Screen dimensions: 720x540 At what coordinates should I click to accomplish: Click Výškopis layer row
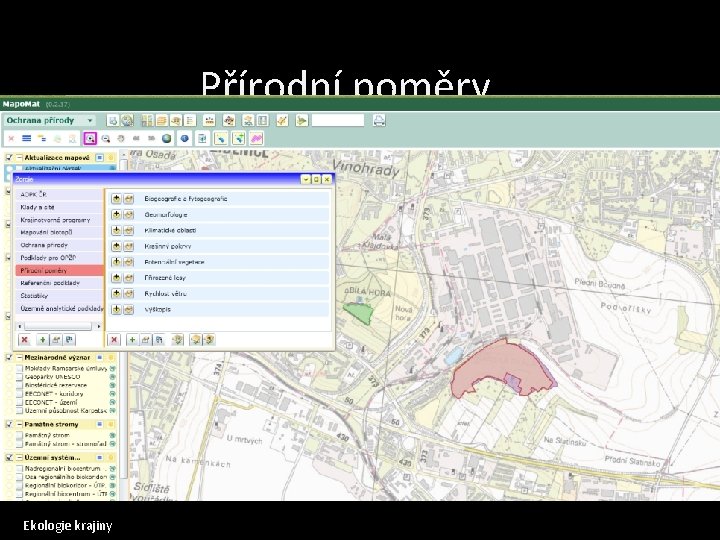tap(219, 309)
